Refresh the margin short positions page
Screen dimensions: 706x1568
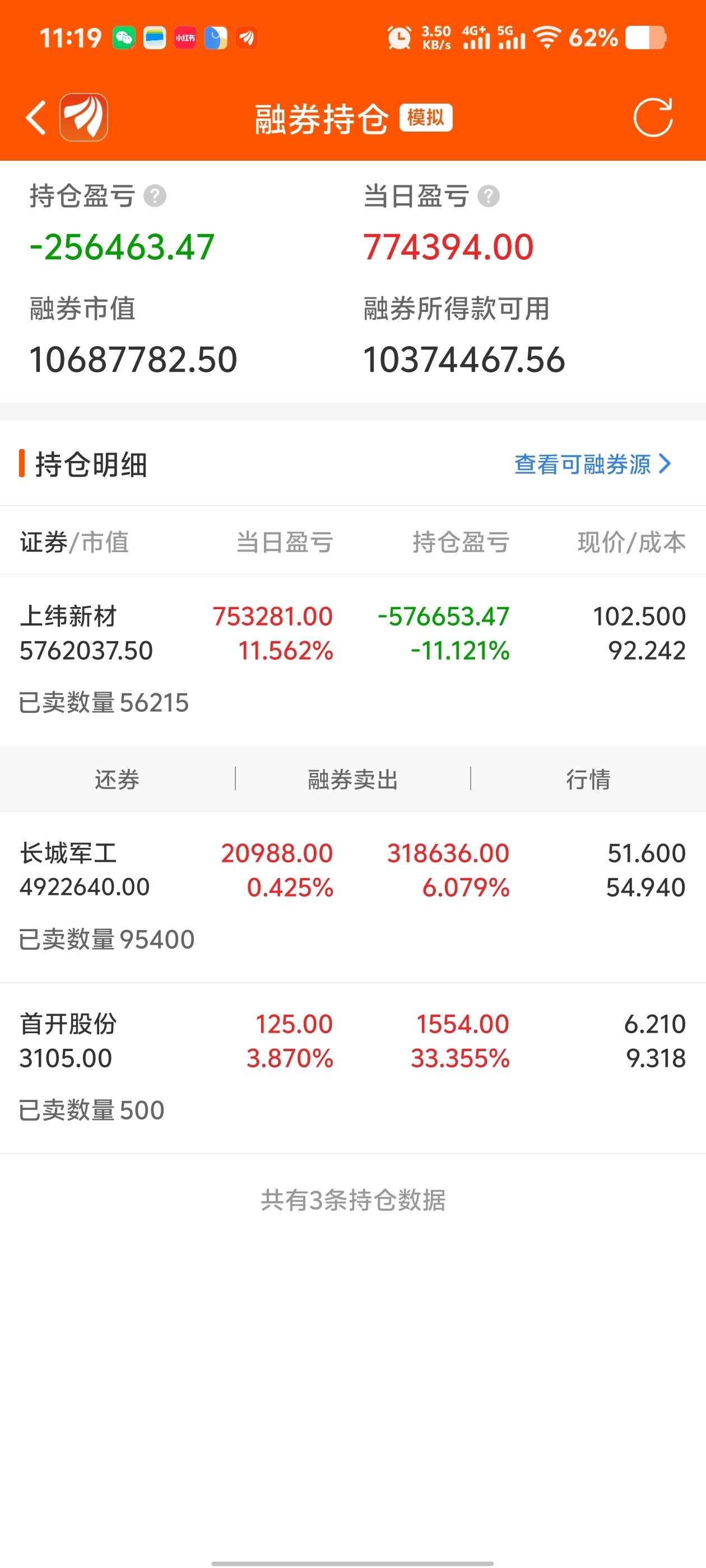pos(652,118)
